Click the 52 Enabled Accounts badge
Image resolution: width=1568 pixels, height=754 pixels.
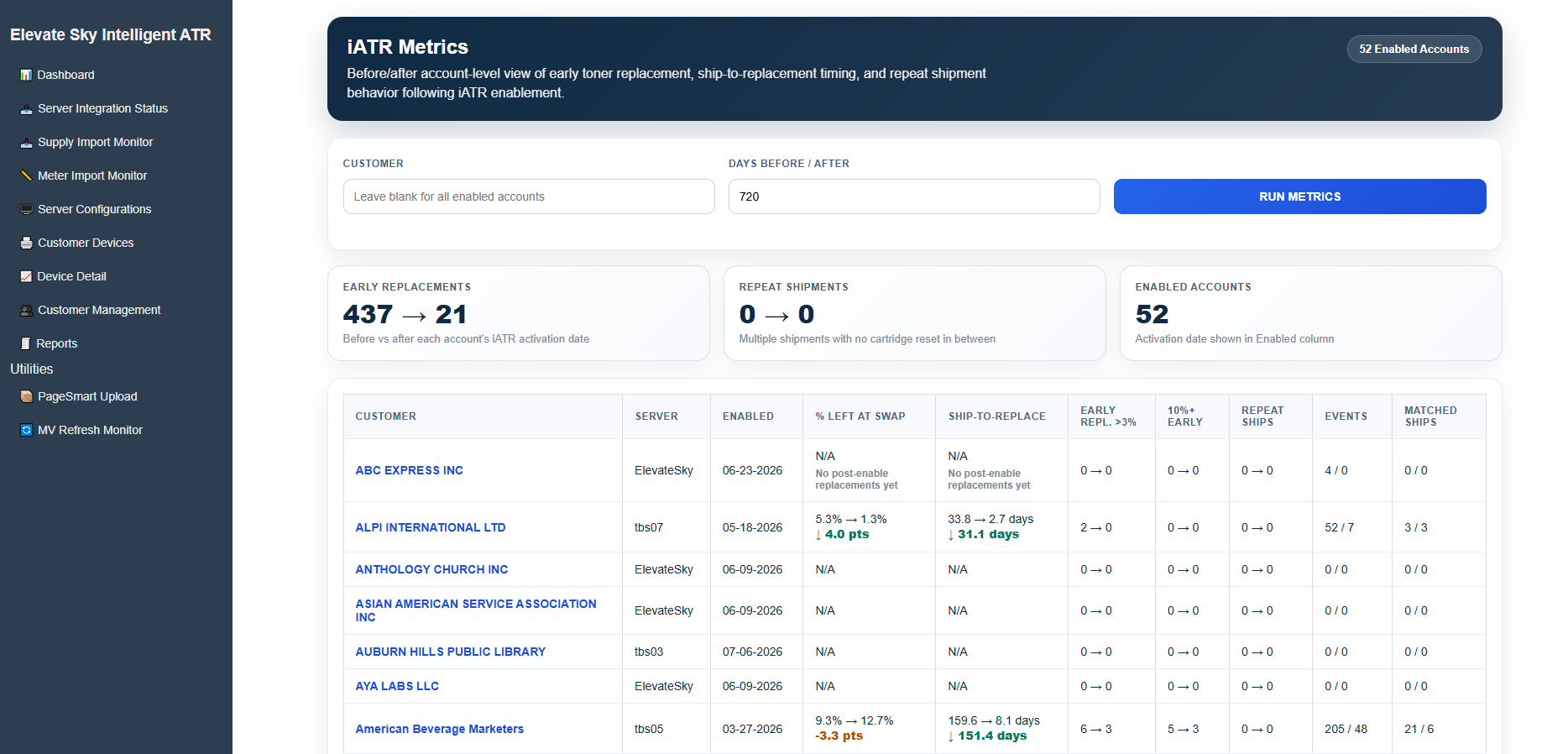click(1414, 49)
